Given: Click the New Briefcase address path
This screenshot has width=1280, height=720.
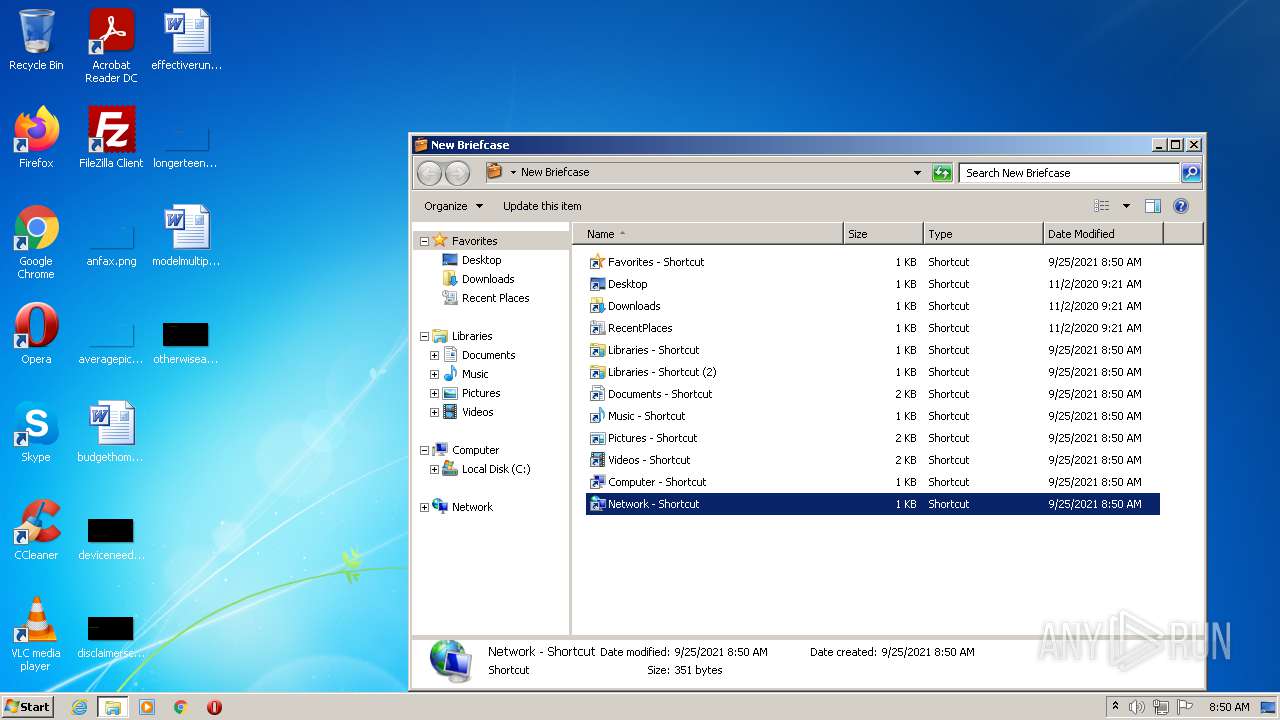Looking at the screenshot, I should (x=555, y=172).
